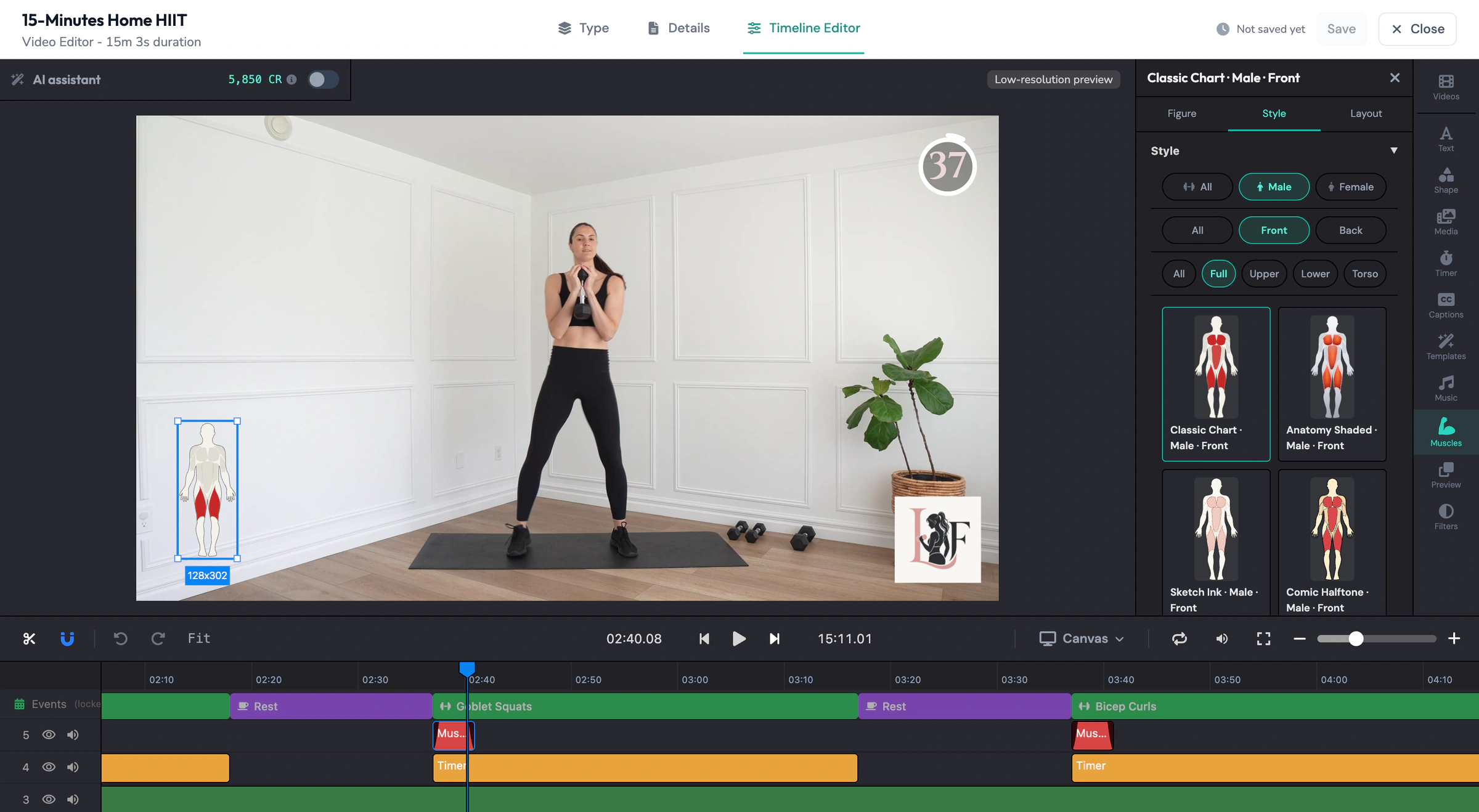Close the Classic Chart panel

tap(1395, 78)
